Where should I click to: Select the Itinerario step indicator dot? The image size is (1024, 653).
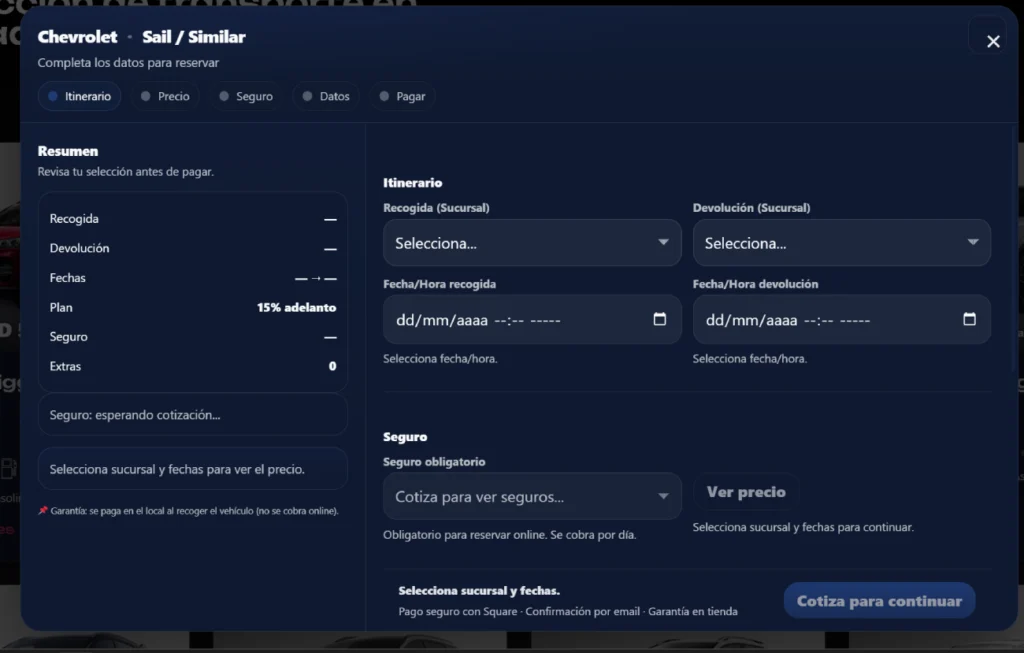pyautogui.click(x=53, y=97)
